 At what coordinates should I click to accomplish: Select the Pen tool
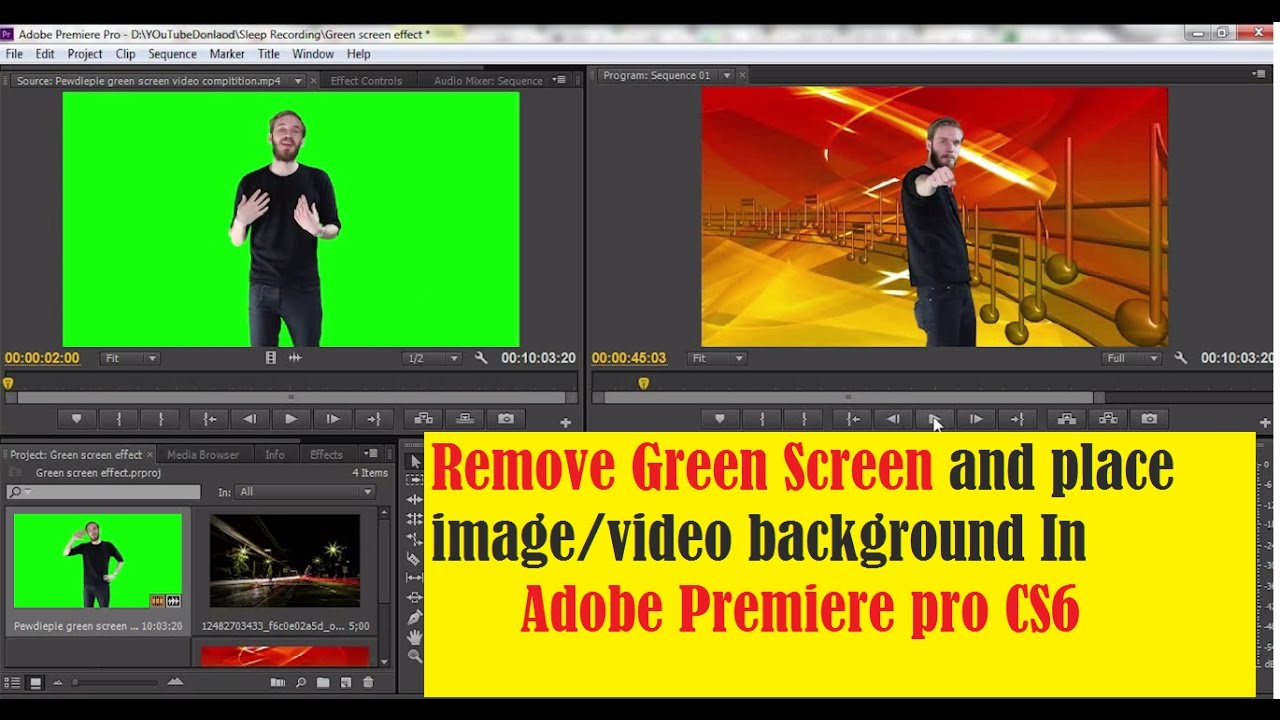pos(415,617)
